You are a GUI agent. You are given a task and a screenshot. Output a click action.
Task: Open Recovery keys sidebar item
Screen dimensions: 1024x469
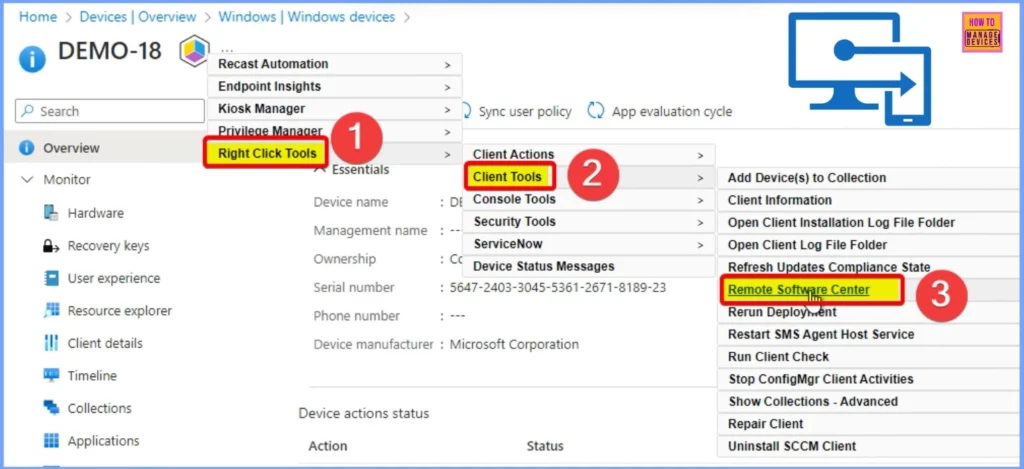click(x=108, y=246)
